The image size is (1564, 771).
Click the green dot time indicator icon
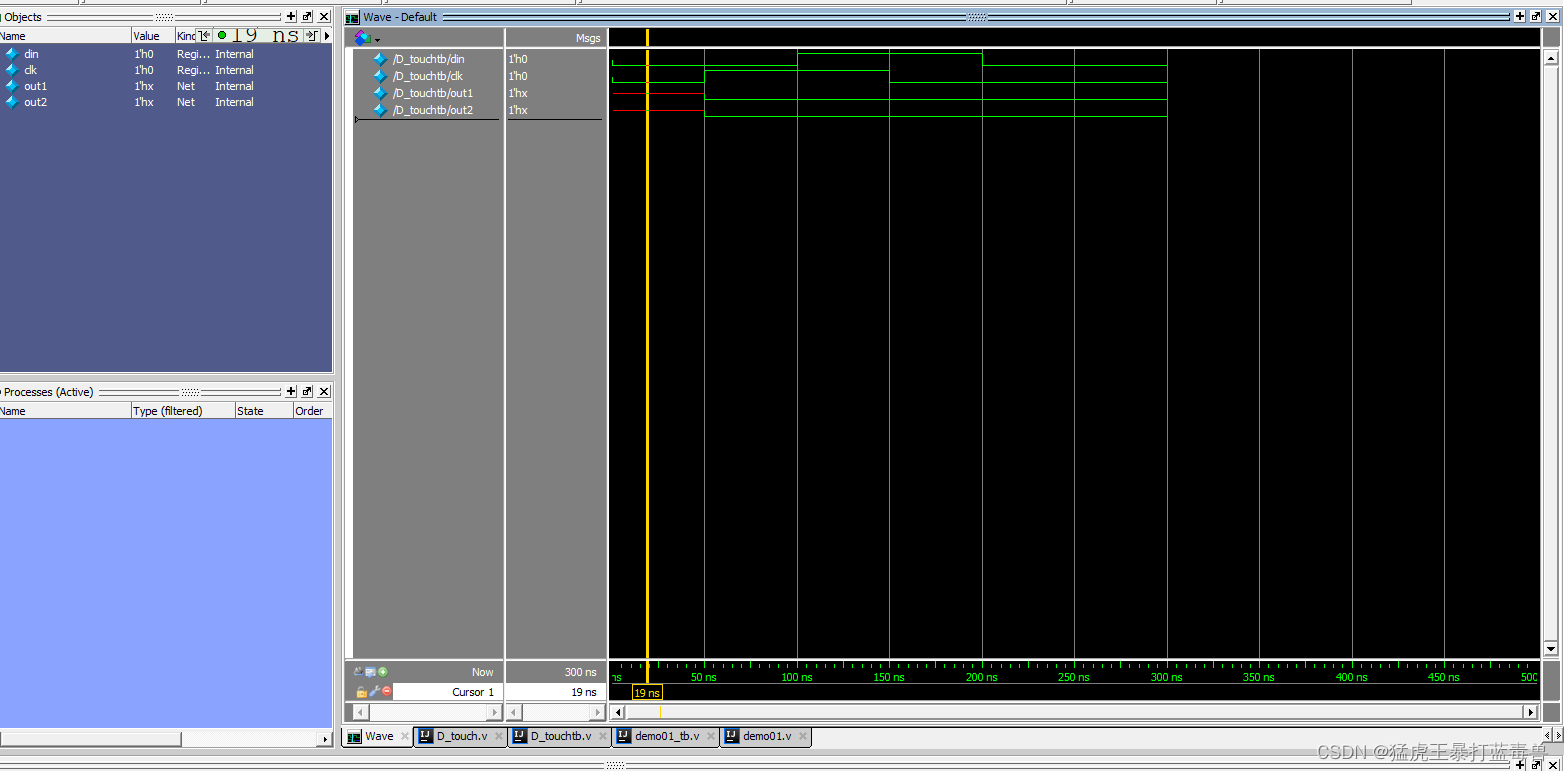point(222,36)
